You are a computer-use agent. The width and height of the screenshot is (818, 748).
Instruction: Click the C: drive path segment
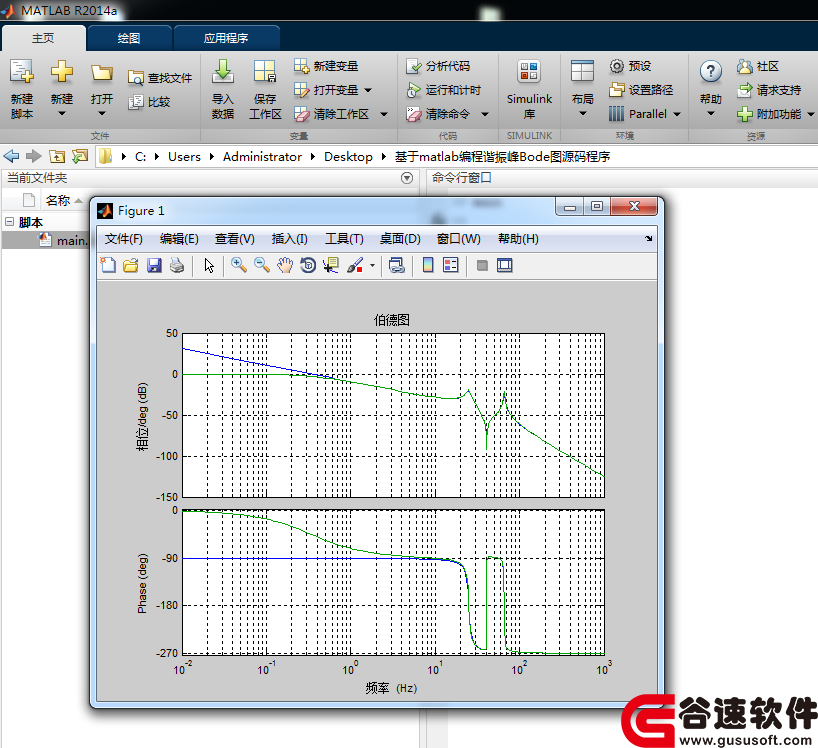point(140,156)
